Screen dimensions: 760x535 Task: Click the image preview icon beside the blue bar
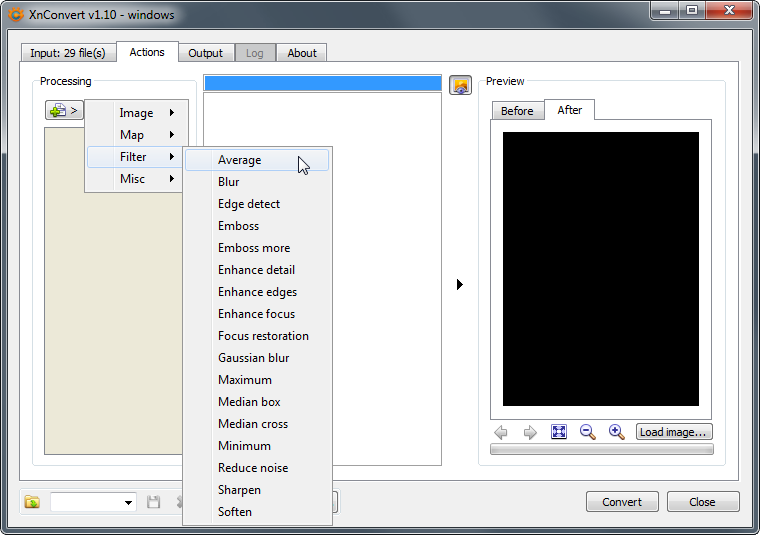(x=460, y=85)
